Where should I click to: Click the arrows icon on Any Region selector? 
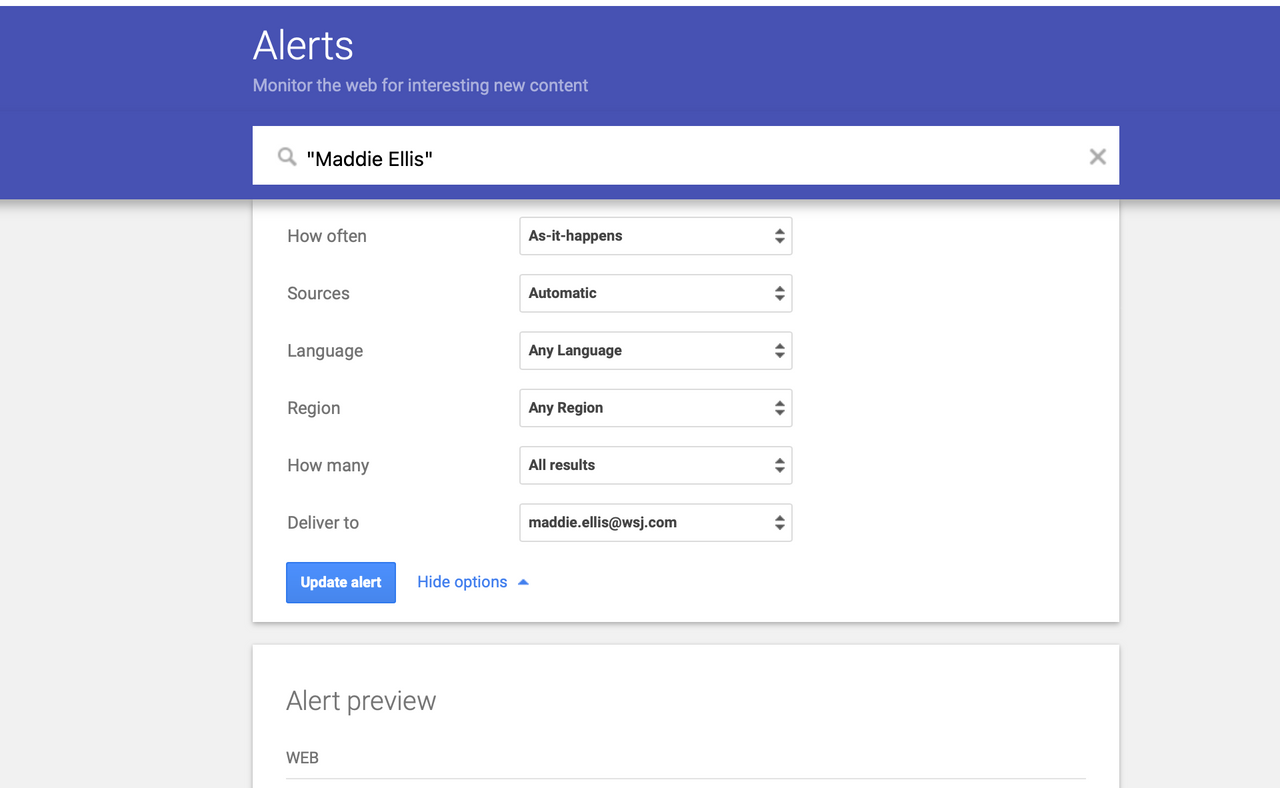click(779, 408)
